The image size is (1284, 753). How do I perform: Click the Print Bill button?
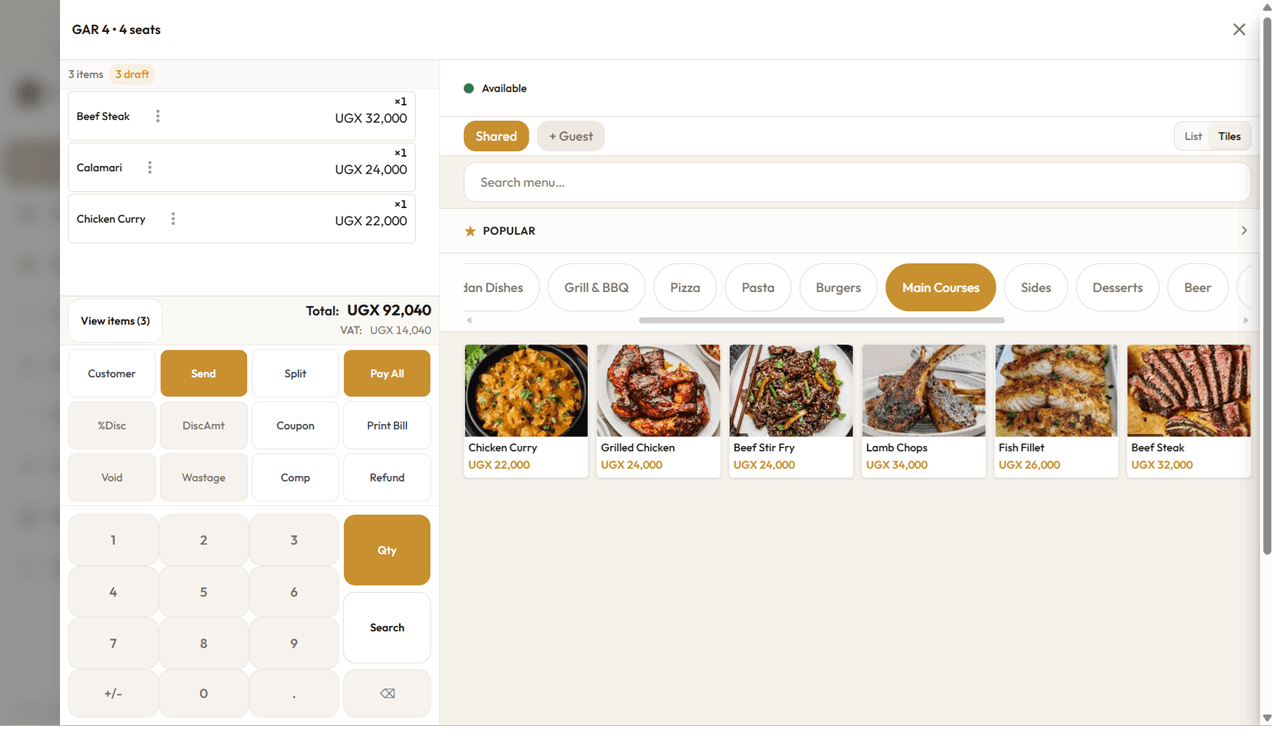387,425
